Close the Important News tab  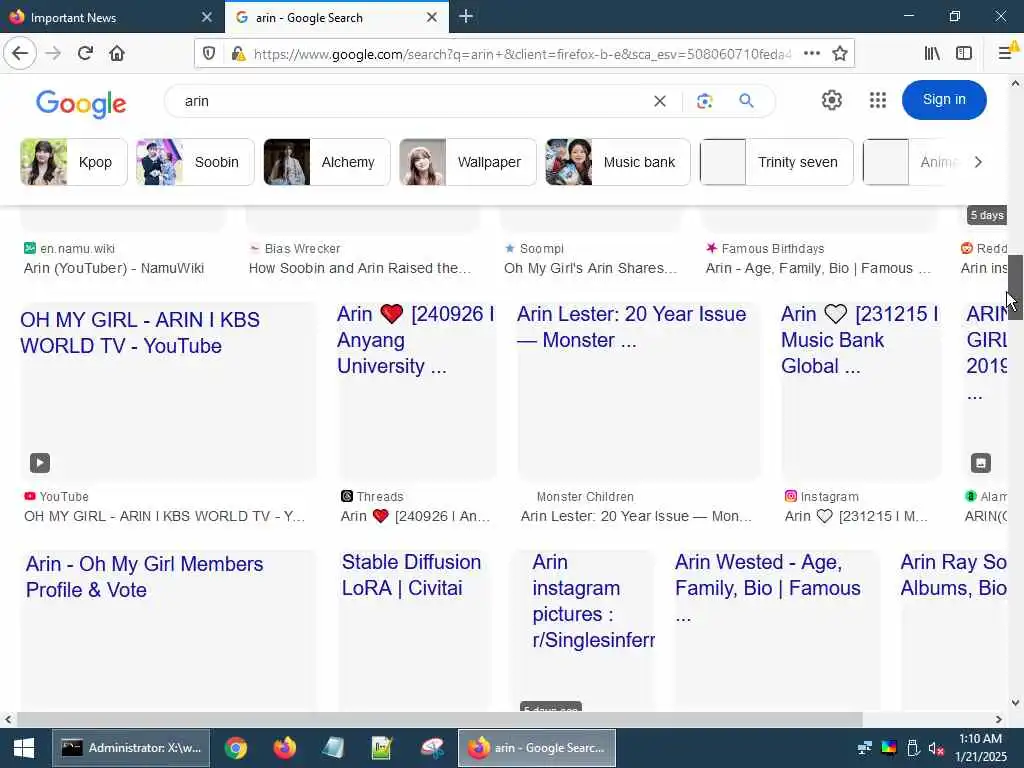click(206, 17)
